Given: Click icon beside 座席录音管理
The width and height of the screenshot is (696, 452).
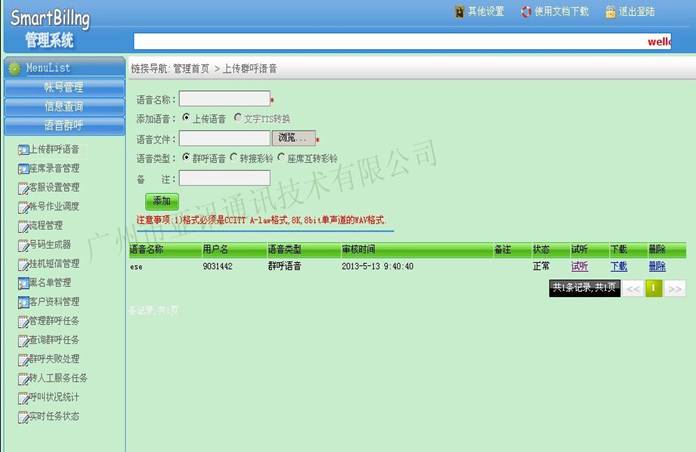Looking at the screenshot, I should 23,169.
